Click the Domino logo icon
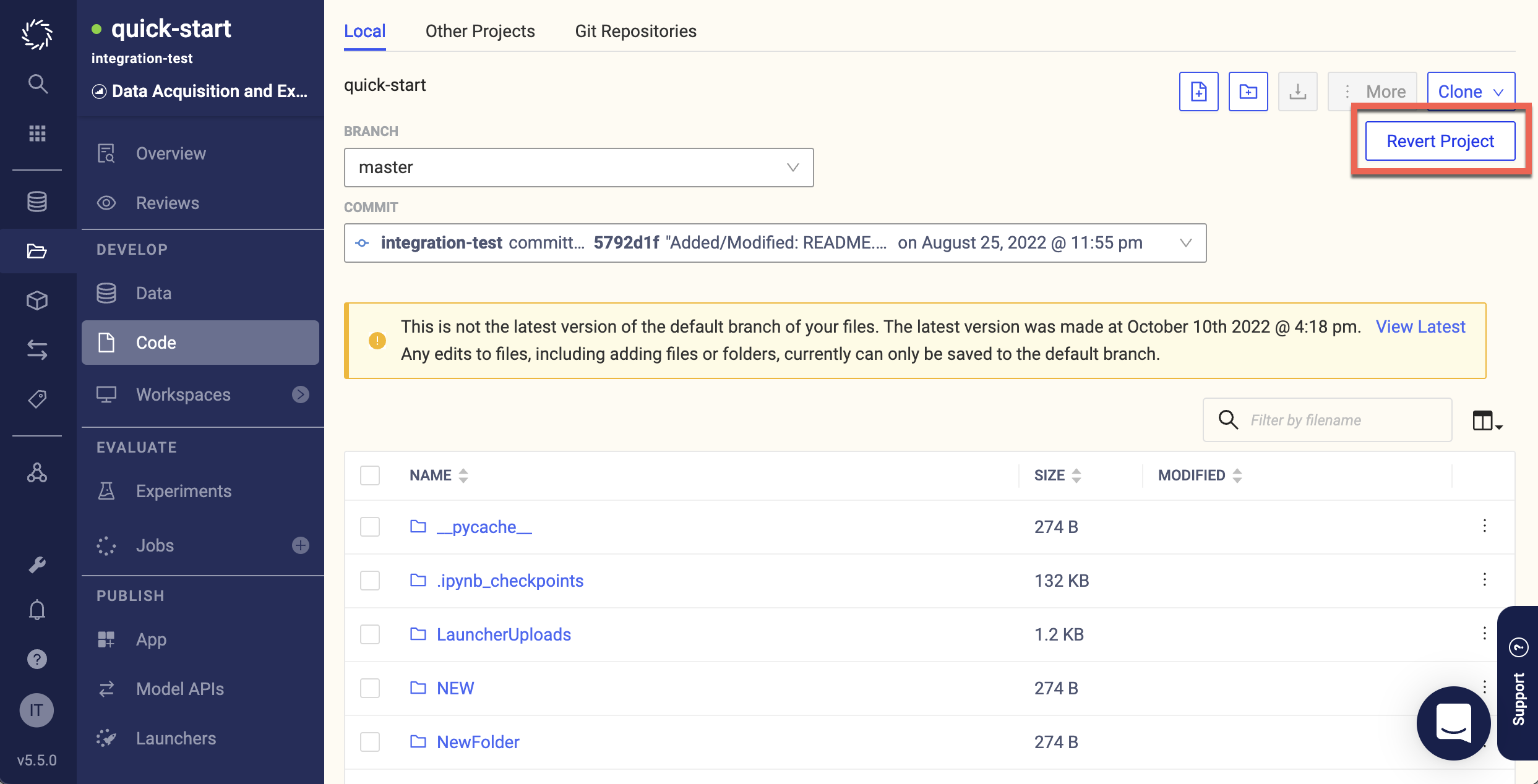This screenshot has width=1538, height=784. click(x=37, y=33)
